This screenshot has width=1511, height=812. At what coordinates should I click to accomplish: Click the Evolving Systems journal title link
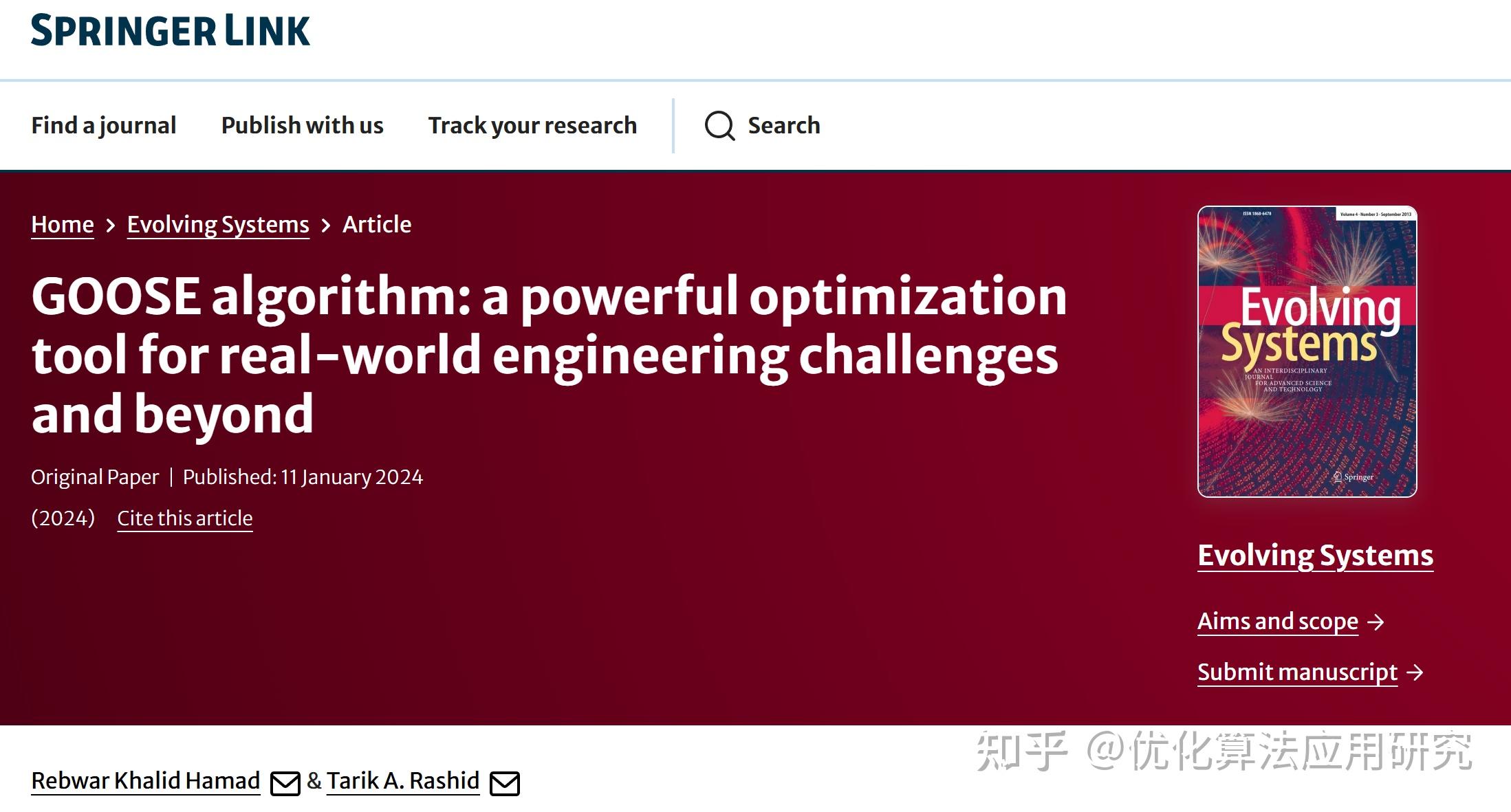pos(1314,556)
